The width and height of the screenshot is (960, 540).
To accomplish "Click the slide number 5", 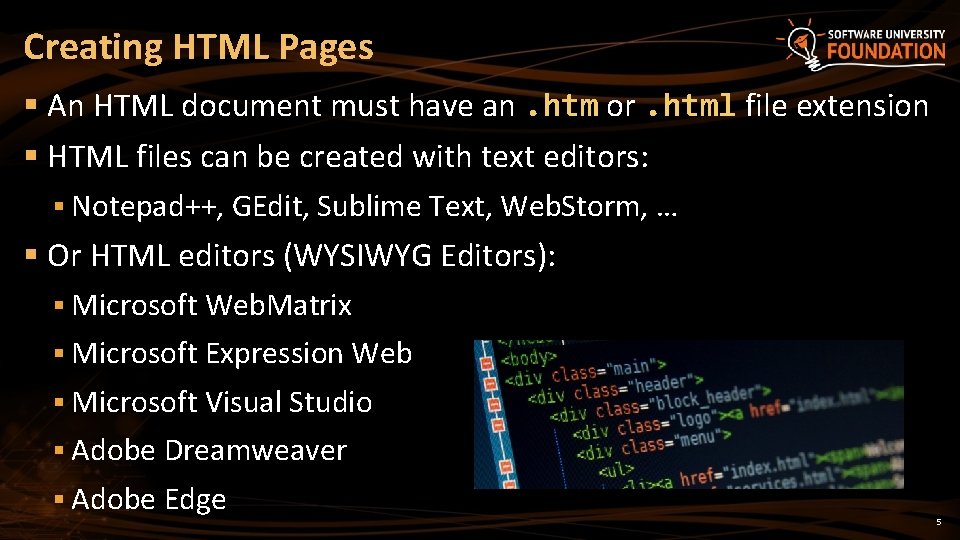I will pyautogui.click(x=939, y=522).
